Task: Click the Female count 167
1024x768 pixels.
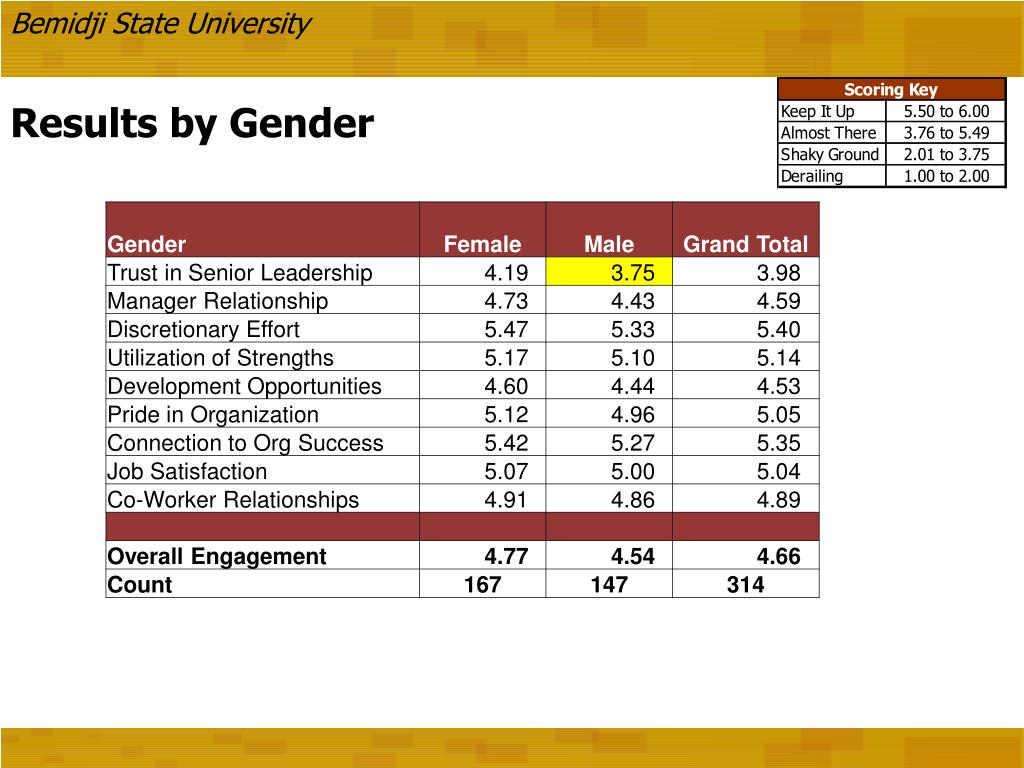Action: pos(482,584)
